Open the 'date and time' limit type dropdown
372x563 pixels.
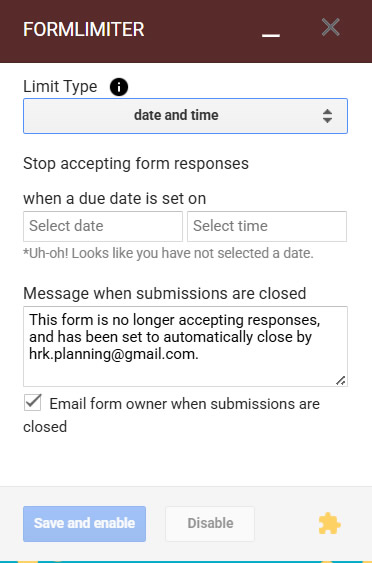[185, 116]
